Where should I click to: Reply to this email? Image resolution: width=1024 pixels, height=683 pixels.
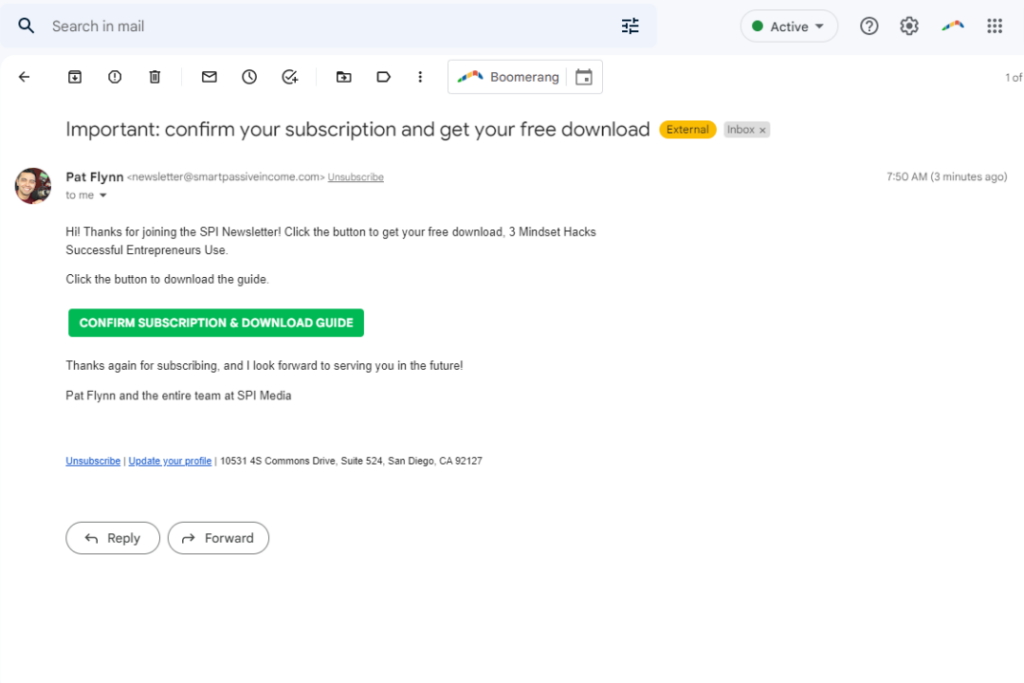[113, 538]
